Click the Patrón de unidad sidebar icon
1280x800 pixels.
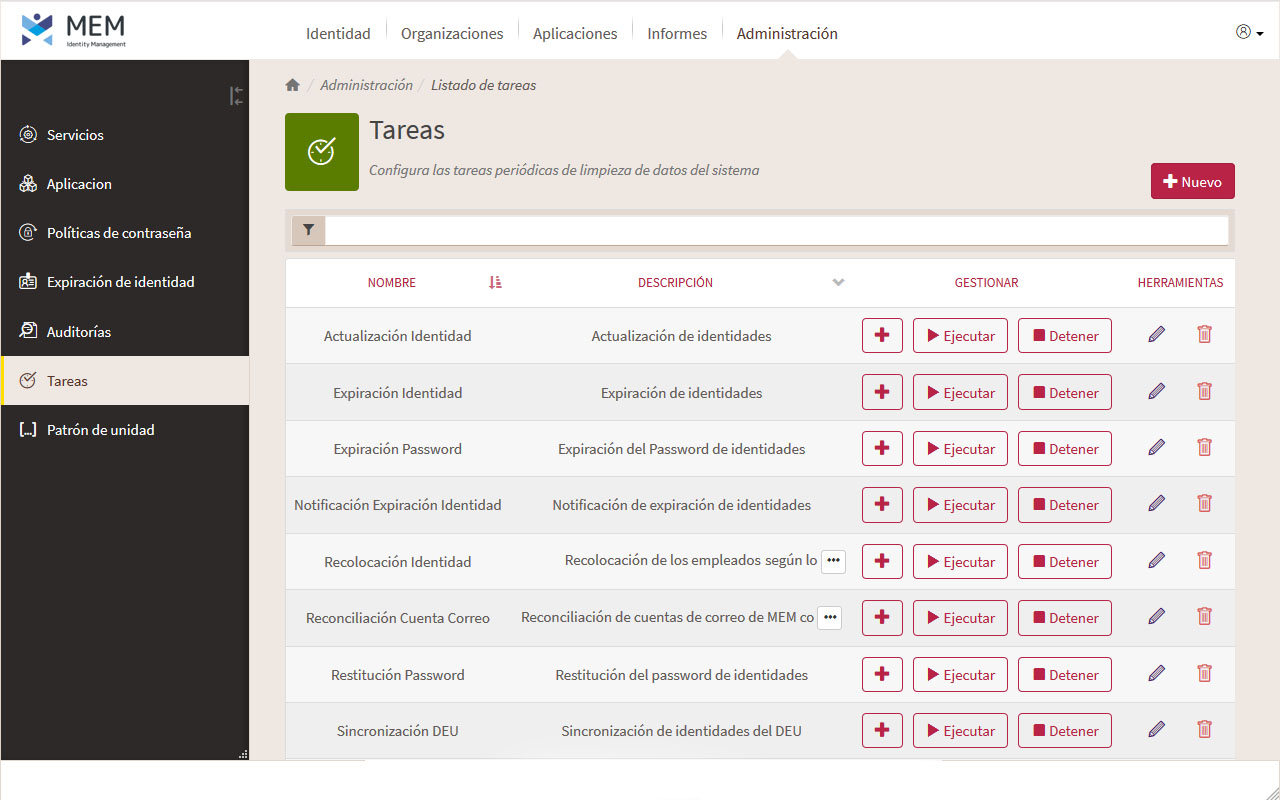pos(27,429)
